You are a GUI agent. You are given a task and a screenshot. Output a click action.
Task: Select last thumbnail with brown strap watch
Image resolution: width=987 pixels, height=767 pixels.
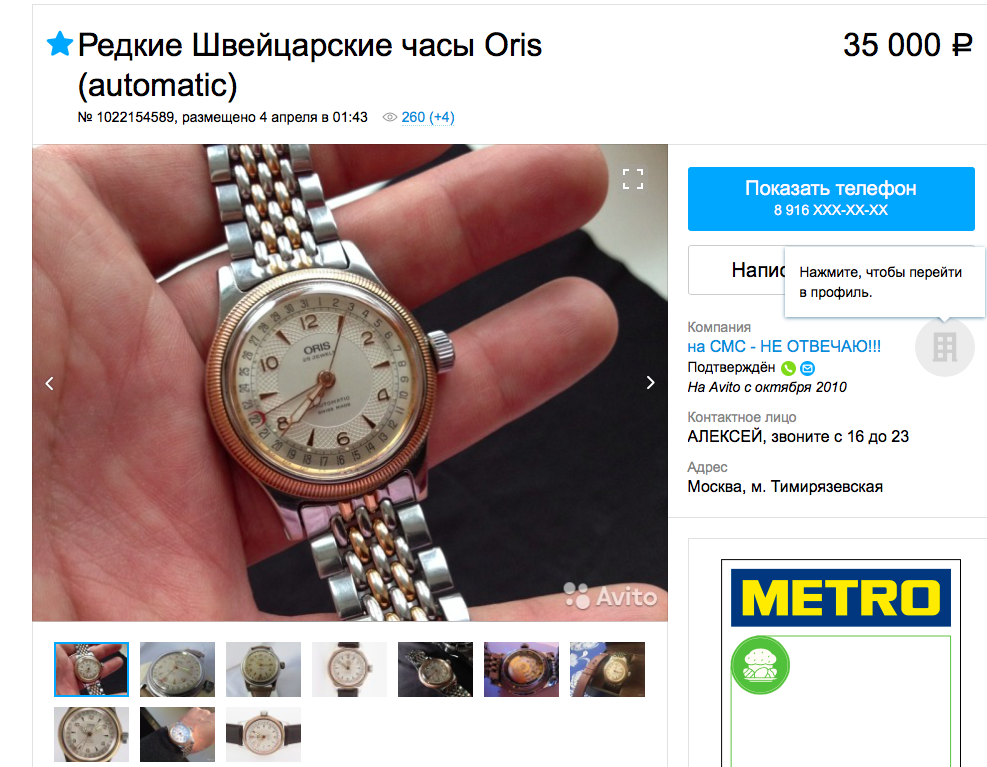tap(263, 734)
